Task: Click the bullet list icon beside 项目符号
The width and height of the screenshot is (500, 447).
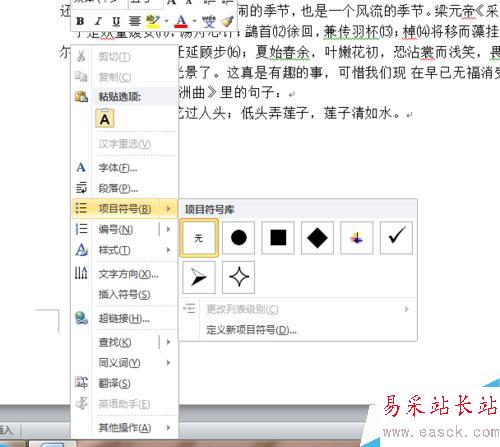Action: 81,208
